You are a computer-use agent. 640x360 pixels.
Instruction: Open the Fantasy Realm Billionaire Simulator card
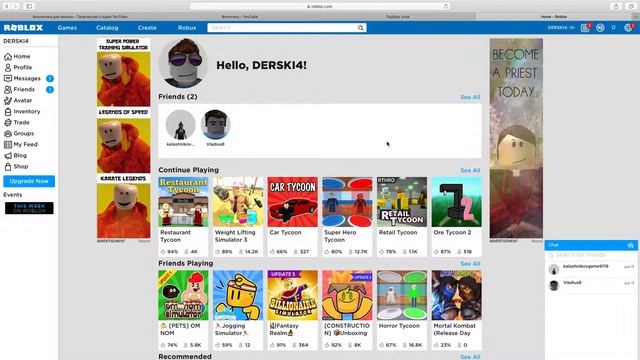(293, 310)
